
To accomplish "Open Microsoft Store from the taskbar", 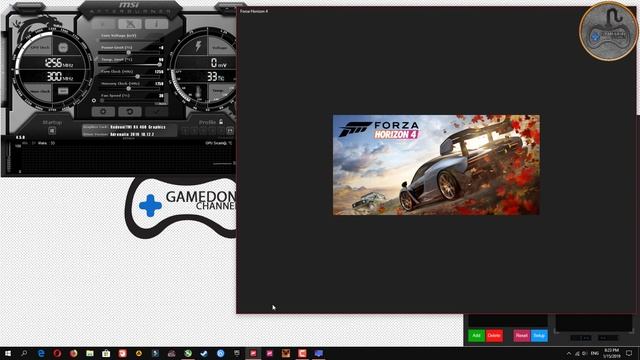I will 106,353.
